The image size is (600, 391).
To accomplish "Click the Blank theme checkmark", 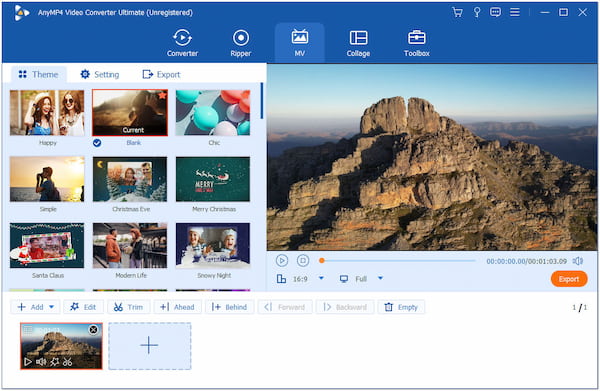I will click(x=97, y=143).
